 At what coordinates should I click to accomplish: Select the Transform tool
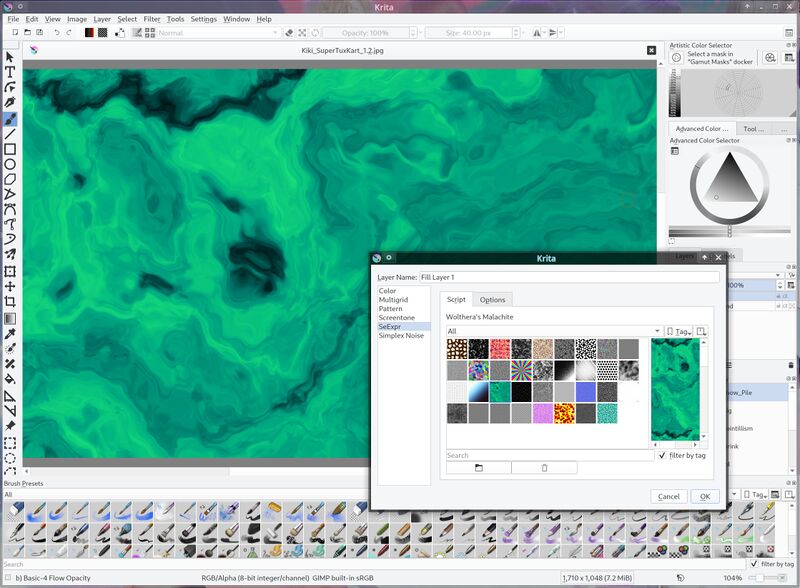click(x=10, y=272)
